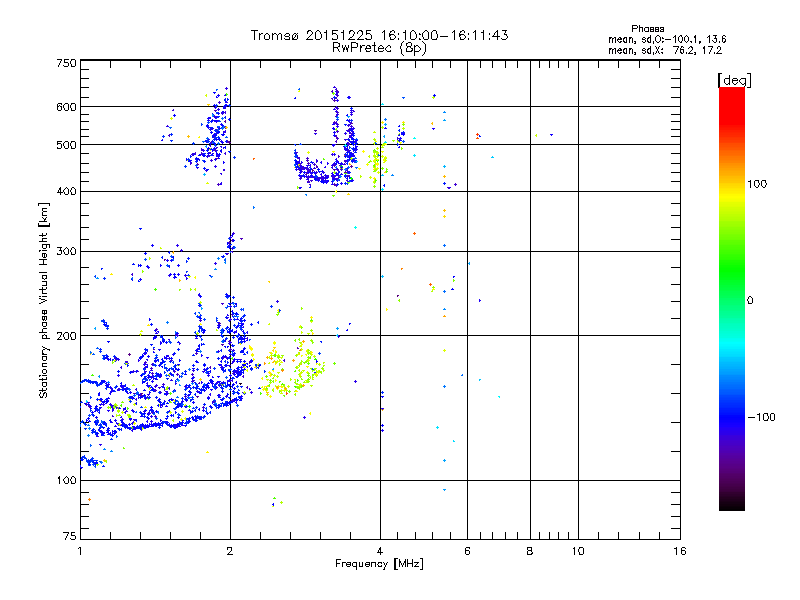The height and width of the screenshot is (600, 800).
Task: Click the y-axis tick label '75'
Action: pyautogui.click(x=70, y=536)
